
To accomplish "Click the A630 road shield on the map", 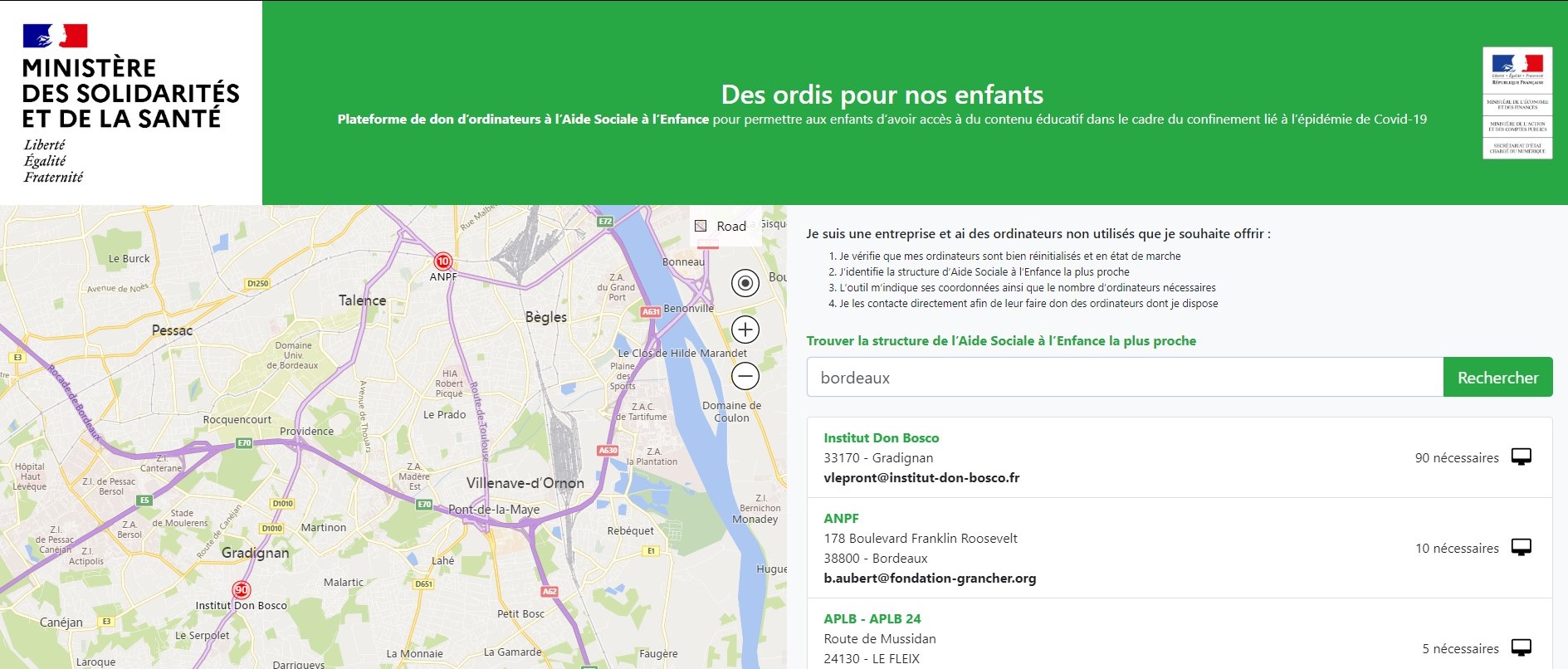I will (x=608, y=450).
